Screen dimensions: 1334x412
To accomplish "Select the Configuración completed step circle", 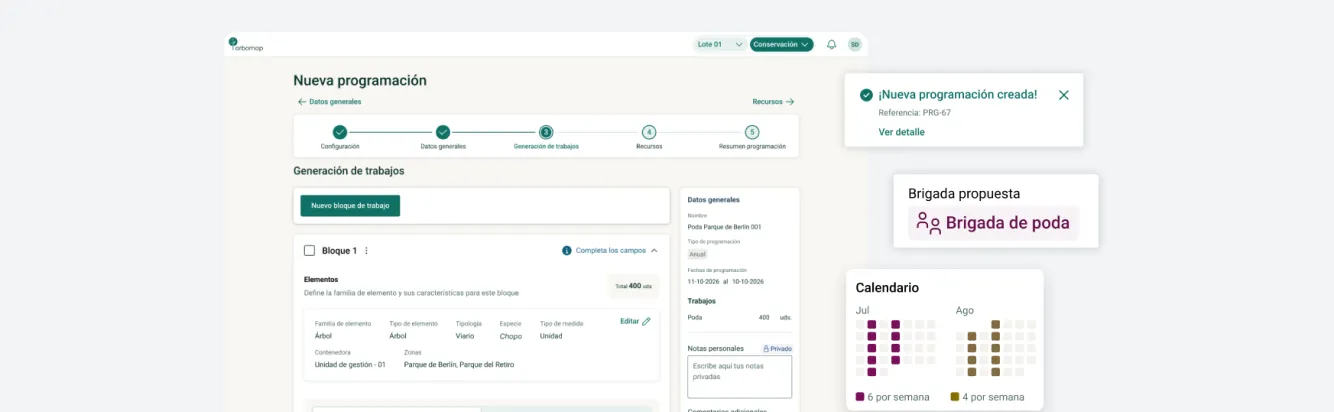I will tap(340, 132).
